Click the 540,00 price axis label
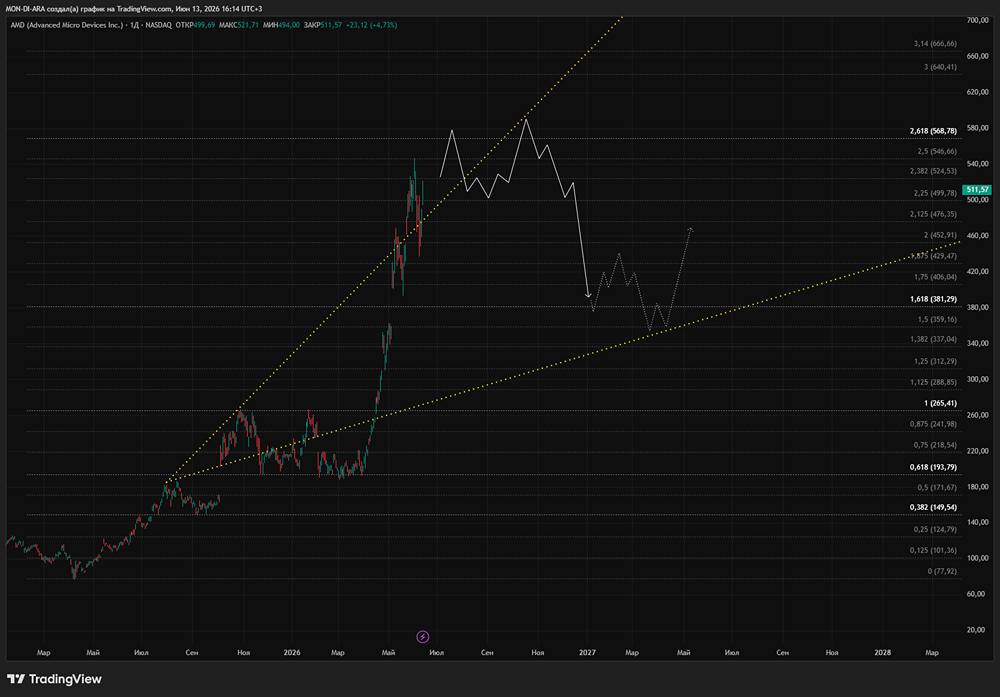 977,164
